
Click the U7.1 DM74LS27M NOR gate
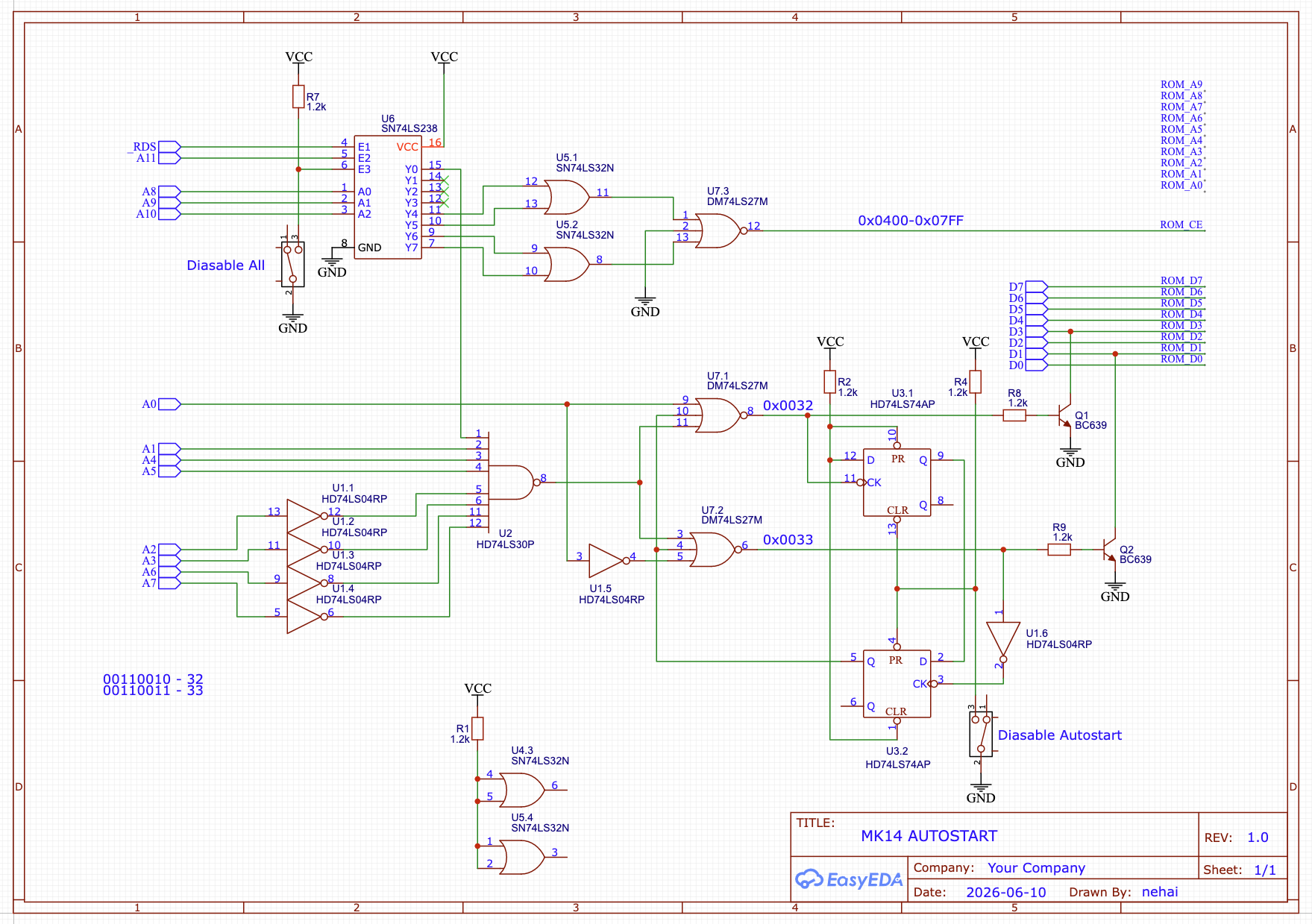coord(720,415)
